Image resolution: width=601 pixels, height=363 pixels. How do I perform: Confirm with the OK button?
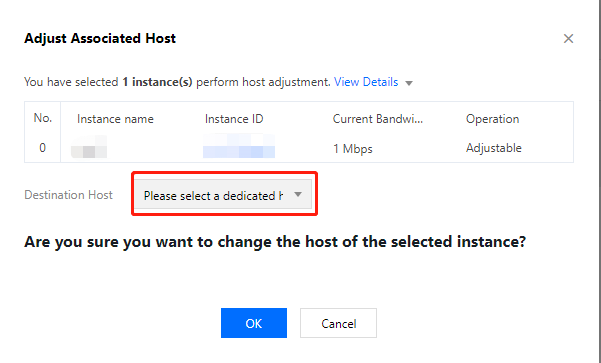tap(254, 323)
